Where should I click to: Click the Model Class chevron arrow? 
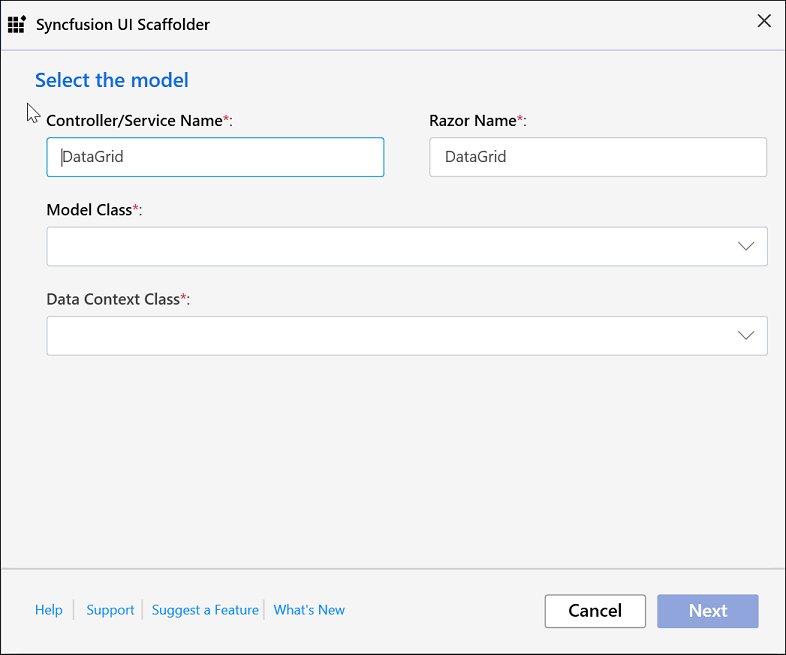746,247
